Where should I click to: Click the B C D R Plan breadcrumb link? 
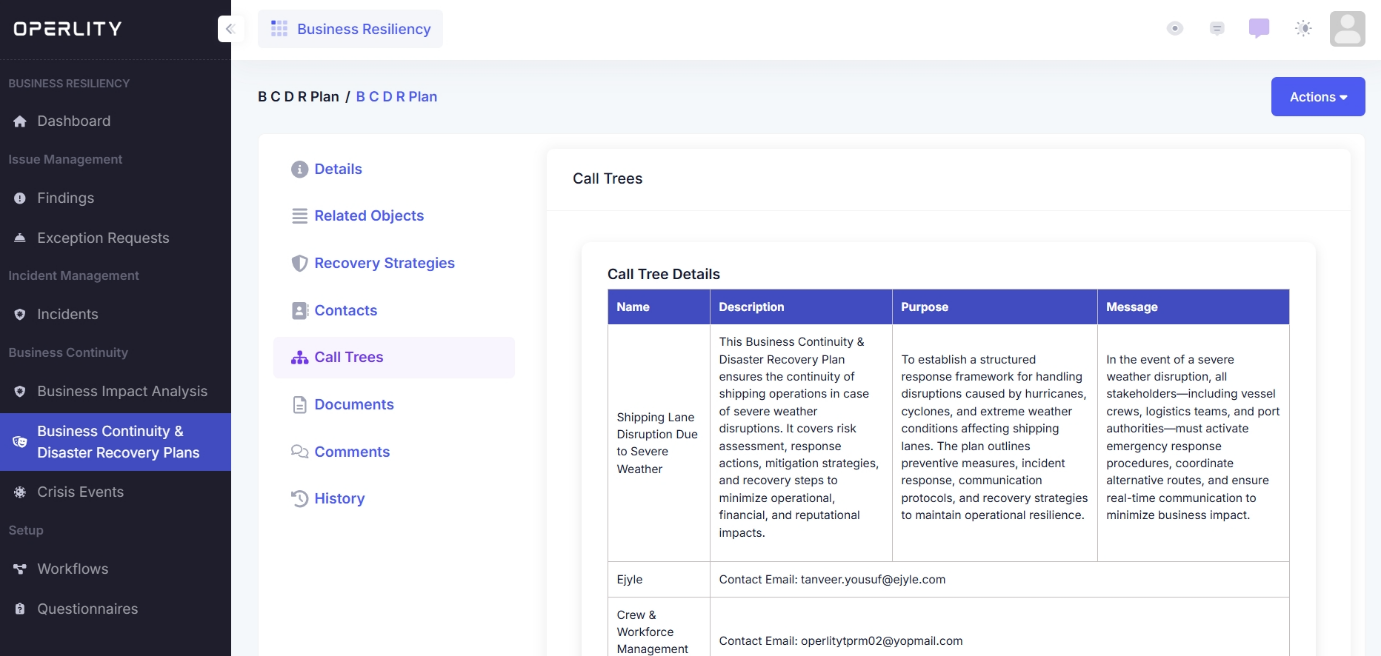397,97
